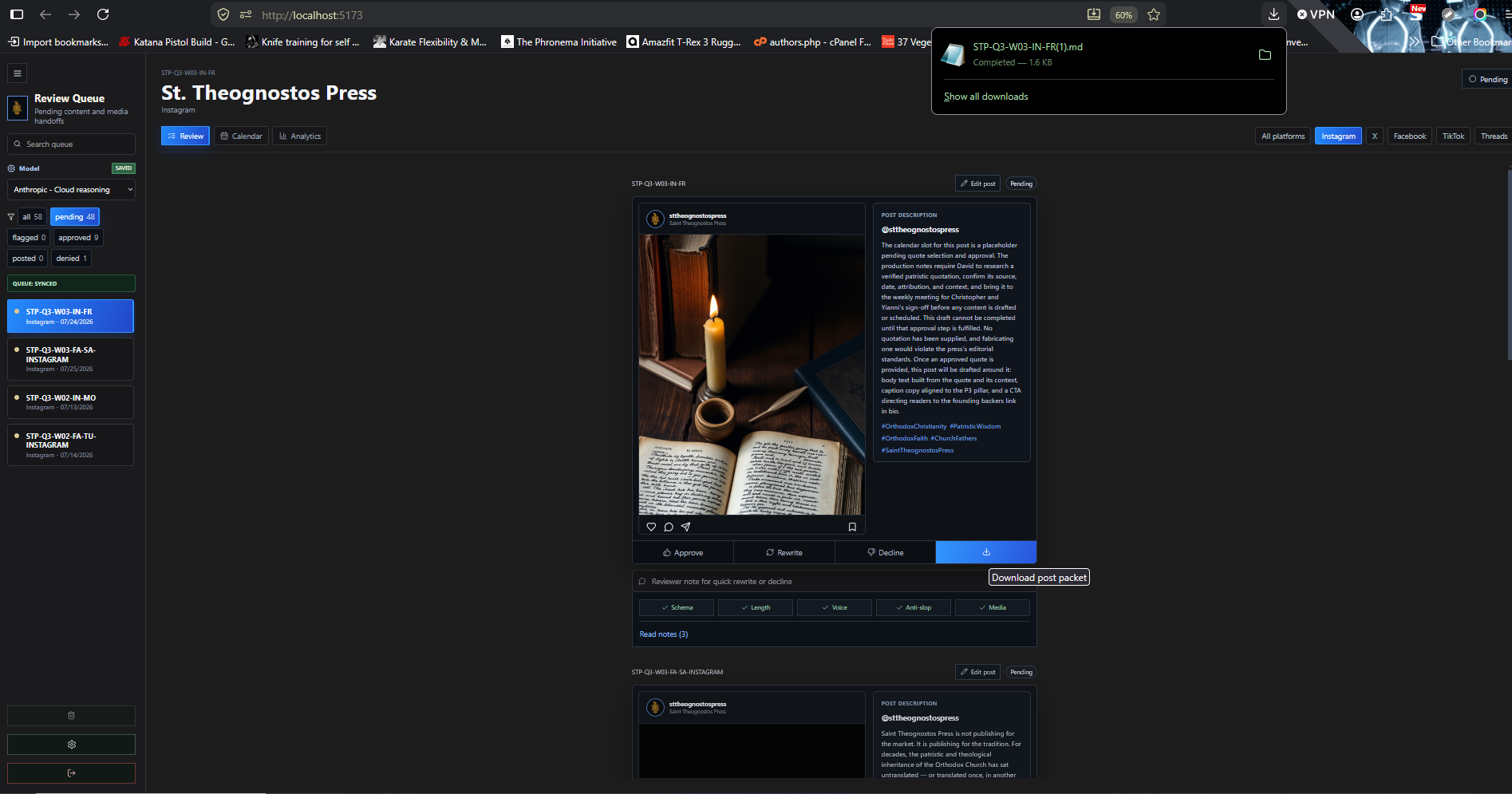The width and height of the screenshot is (1512, 794).
Task: Click the browser shield icon in address bar
Action: (x=223, y=14)
